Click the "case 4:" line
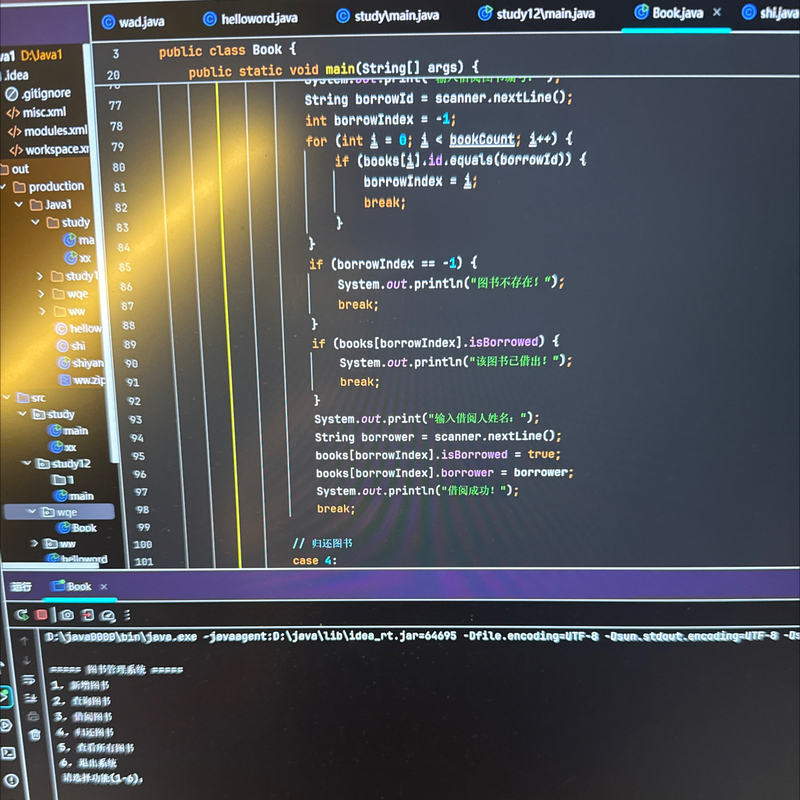Image resolution: width=800 pixels, height=800 pixels. coord(315,560)
